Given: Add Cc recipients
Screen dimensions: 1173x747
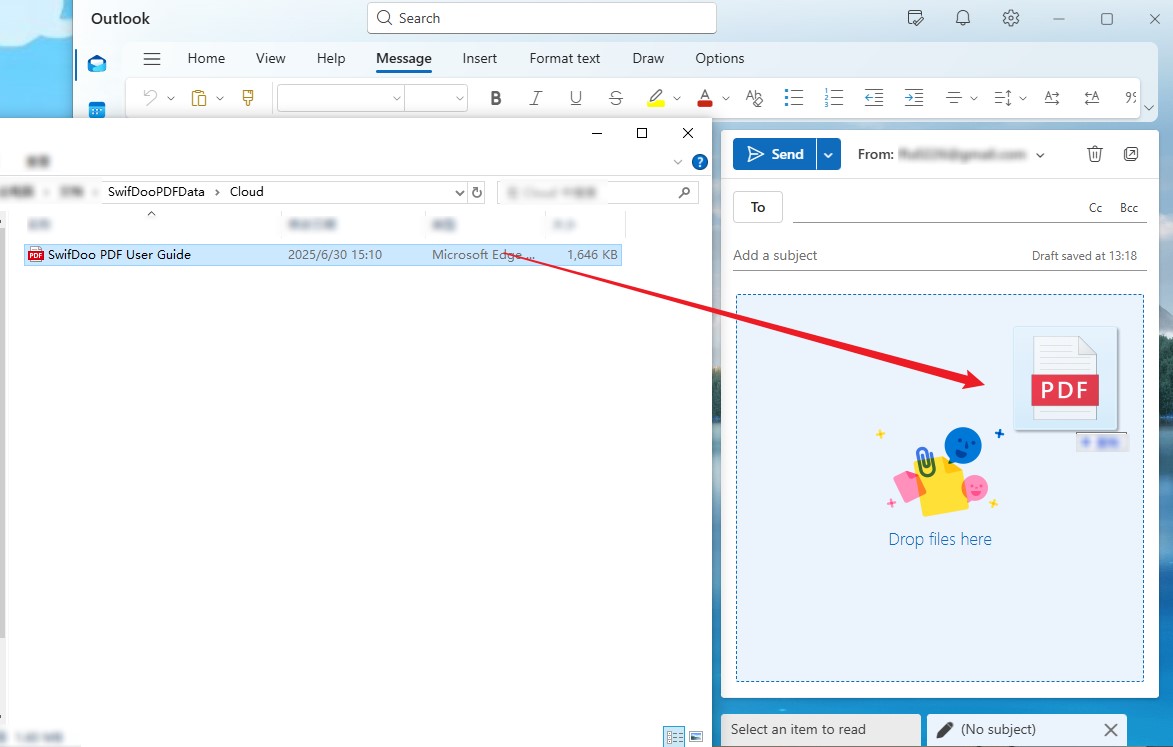Looking at the screenshot, I should point(1095,208).
